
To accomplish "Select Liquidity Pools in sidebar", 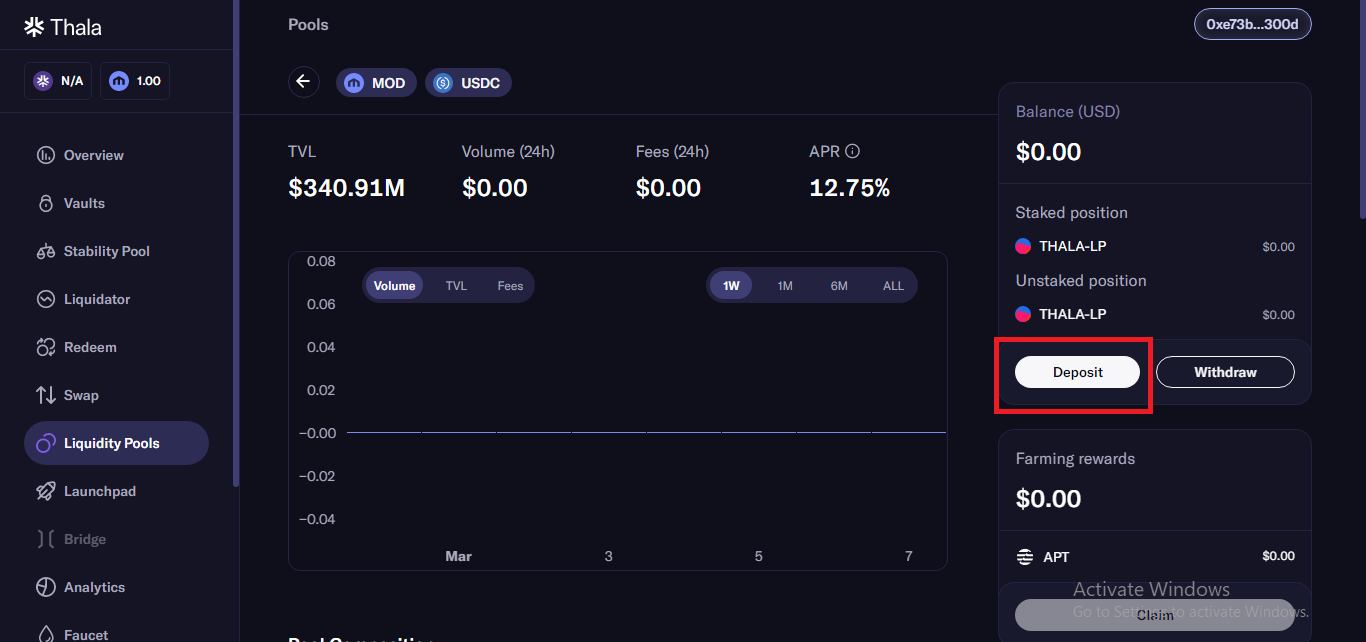I will (116, 443).
